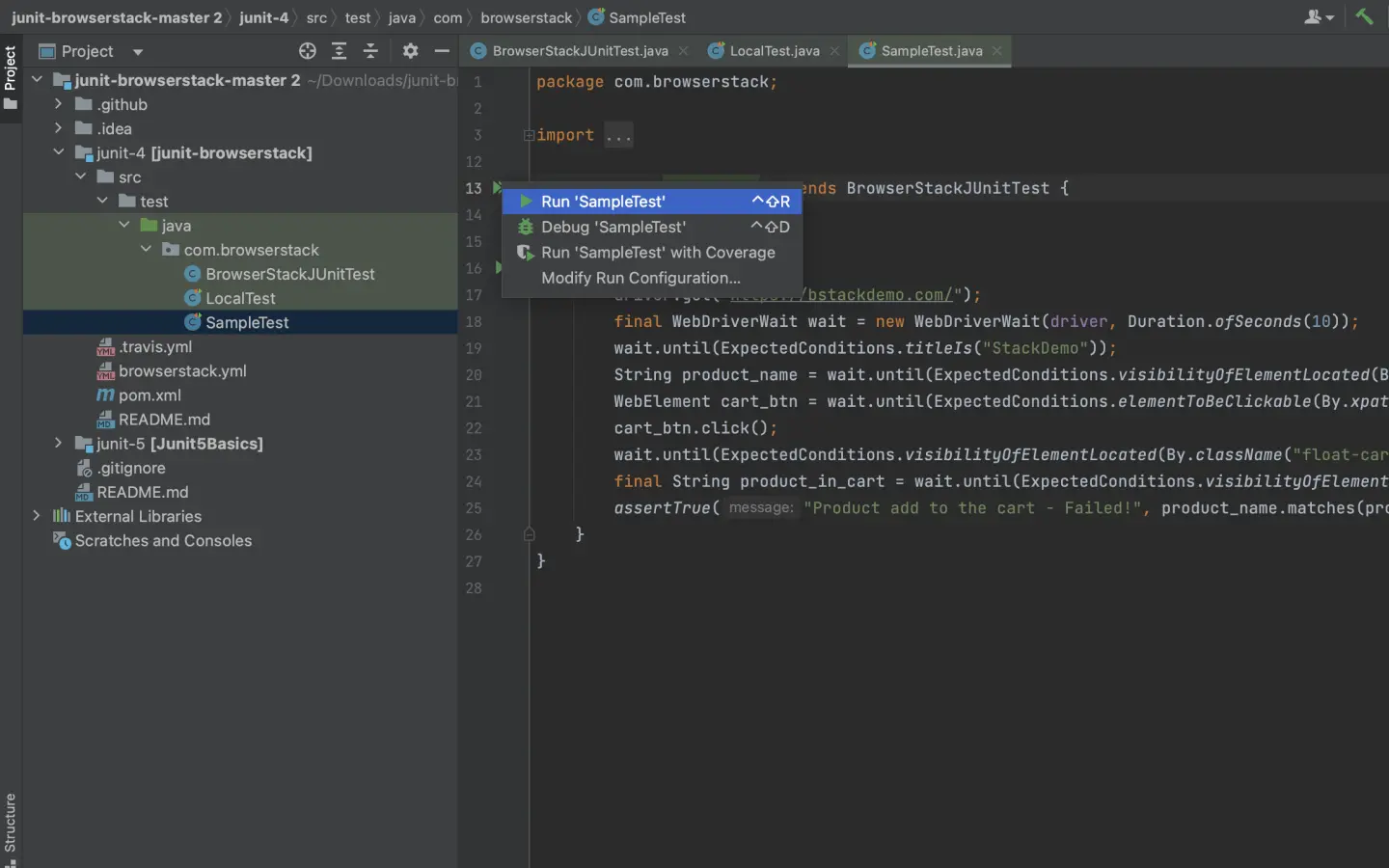Click the Build project hammer icon
1389x868 pixels.
(1364, 16)
